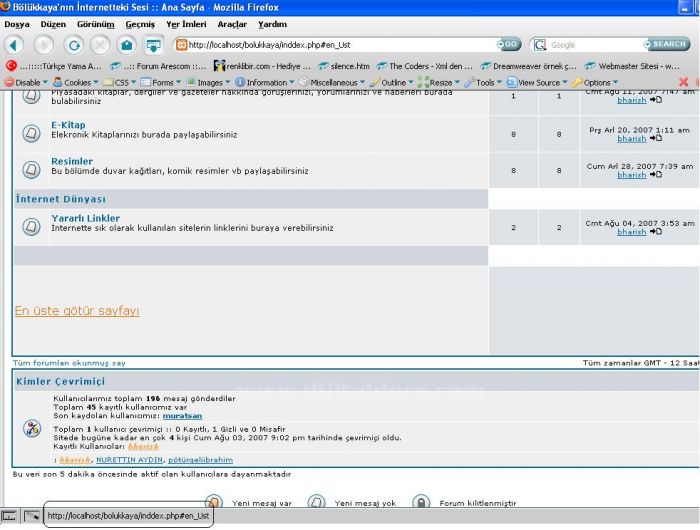This screenshot has height=530, width=700.
Task: Click the Kimler Çevrimiçi statistics icon
Action: pos(31,428)
